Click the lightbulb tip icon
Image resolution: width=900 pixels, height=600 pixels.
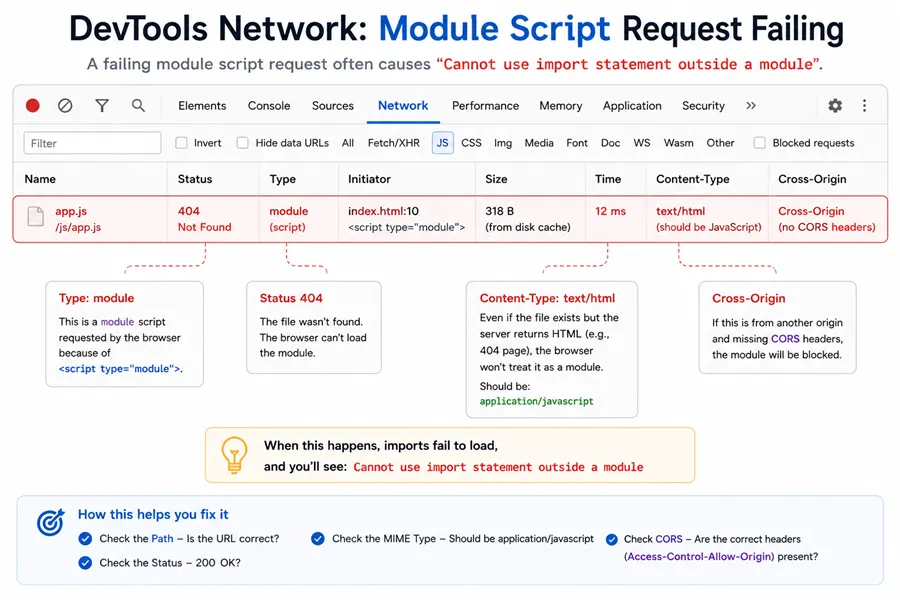[234, 455]
